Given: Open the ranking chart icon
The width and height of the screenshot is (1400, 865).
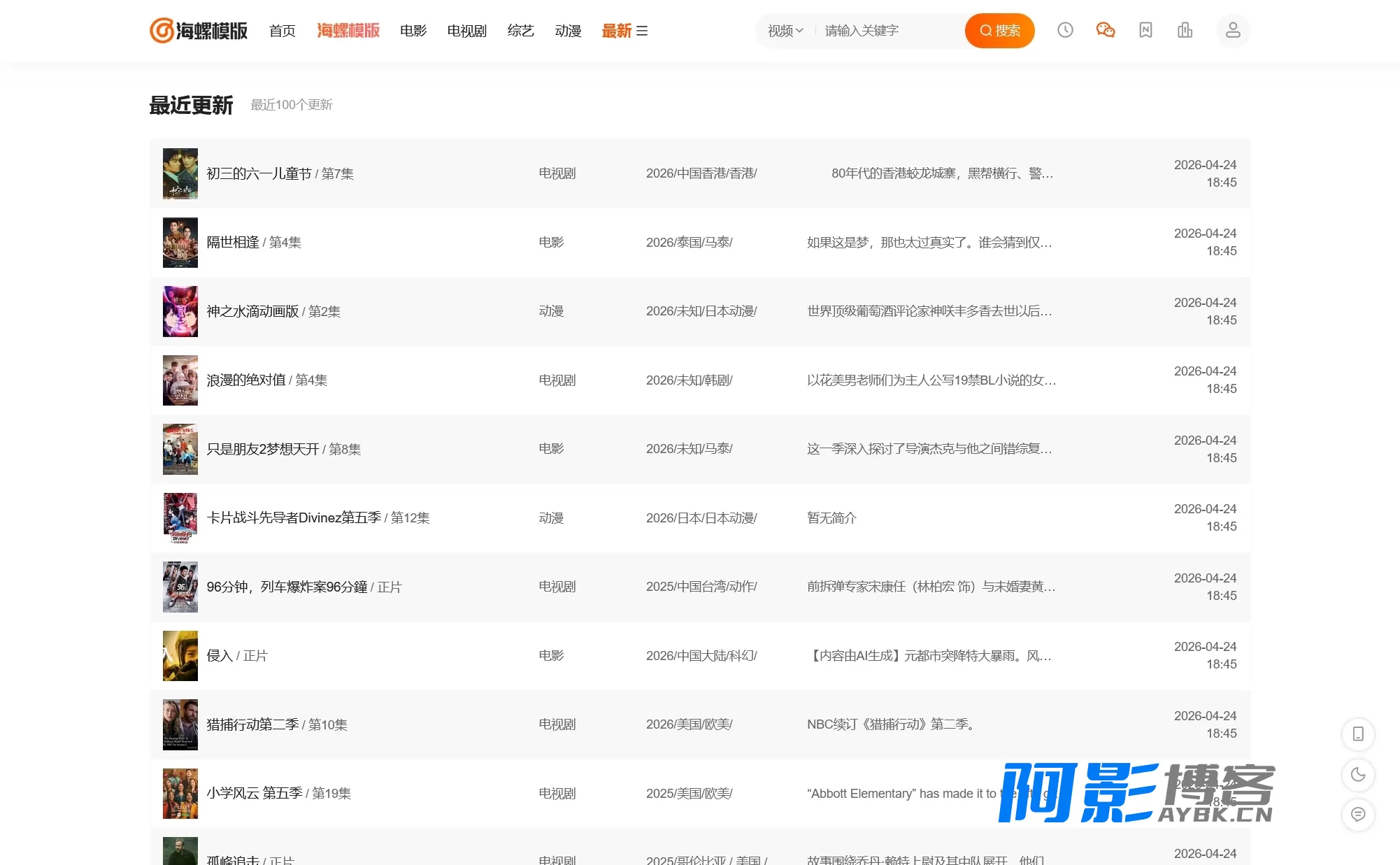Looking at the screenshot, I should point(1185,30).
